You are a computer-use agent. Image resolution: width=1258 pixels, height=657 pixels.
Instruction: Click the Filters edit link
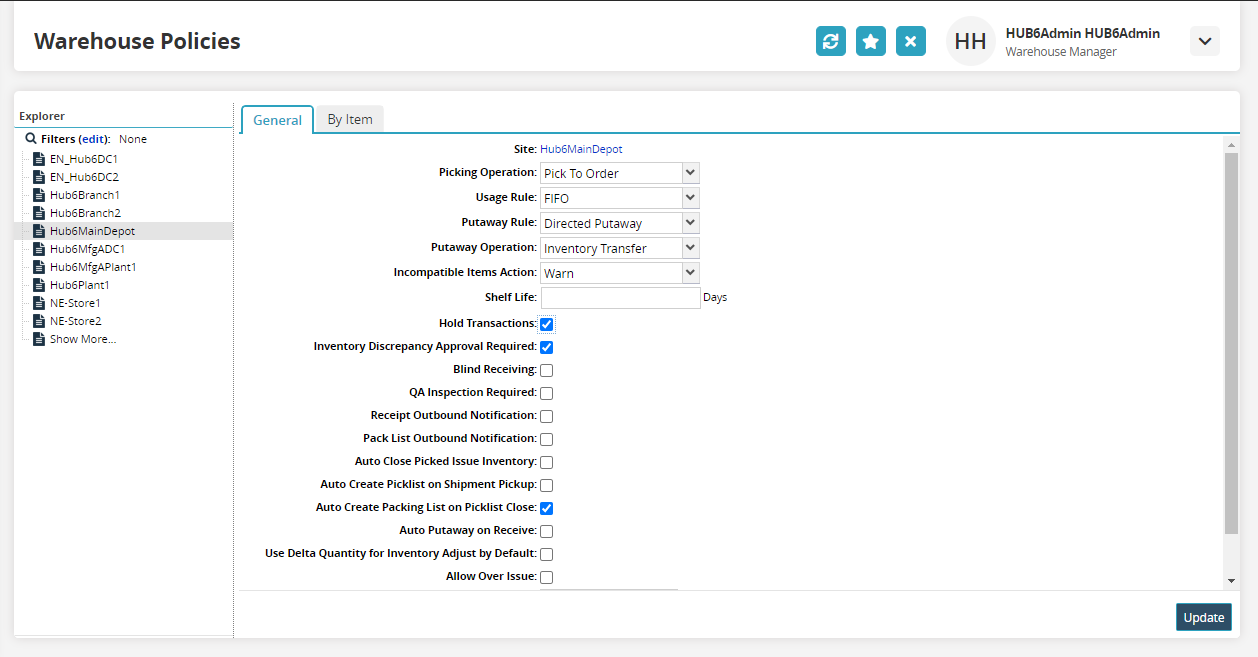click(x=94, y=139)
